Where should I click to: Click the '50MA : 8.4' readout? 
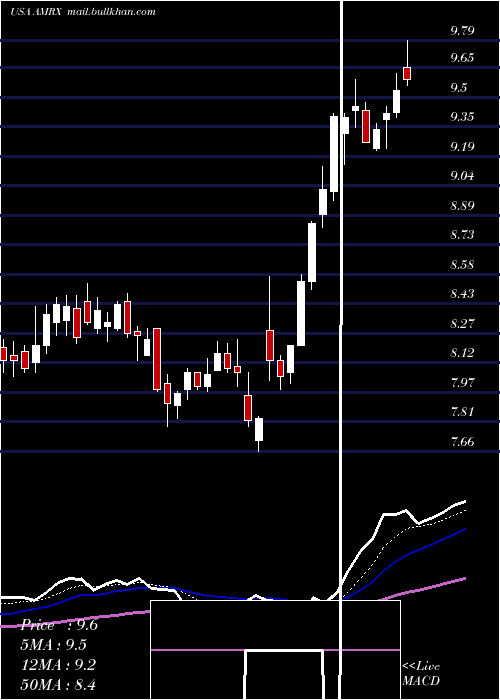pyautogui.click(x=58, y=684)
